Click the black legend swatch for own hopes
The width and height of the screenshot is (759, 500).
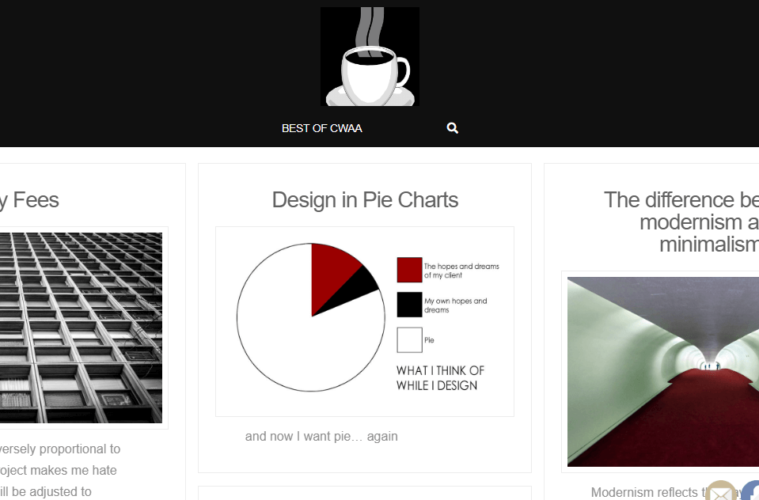[x=409, y=304]
